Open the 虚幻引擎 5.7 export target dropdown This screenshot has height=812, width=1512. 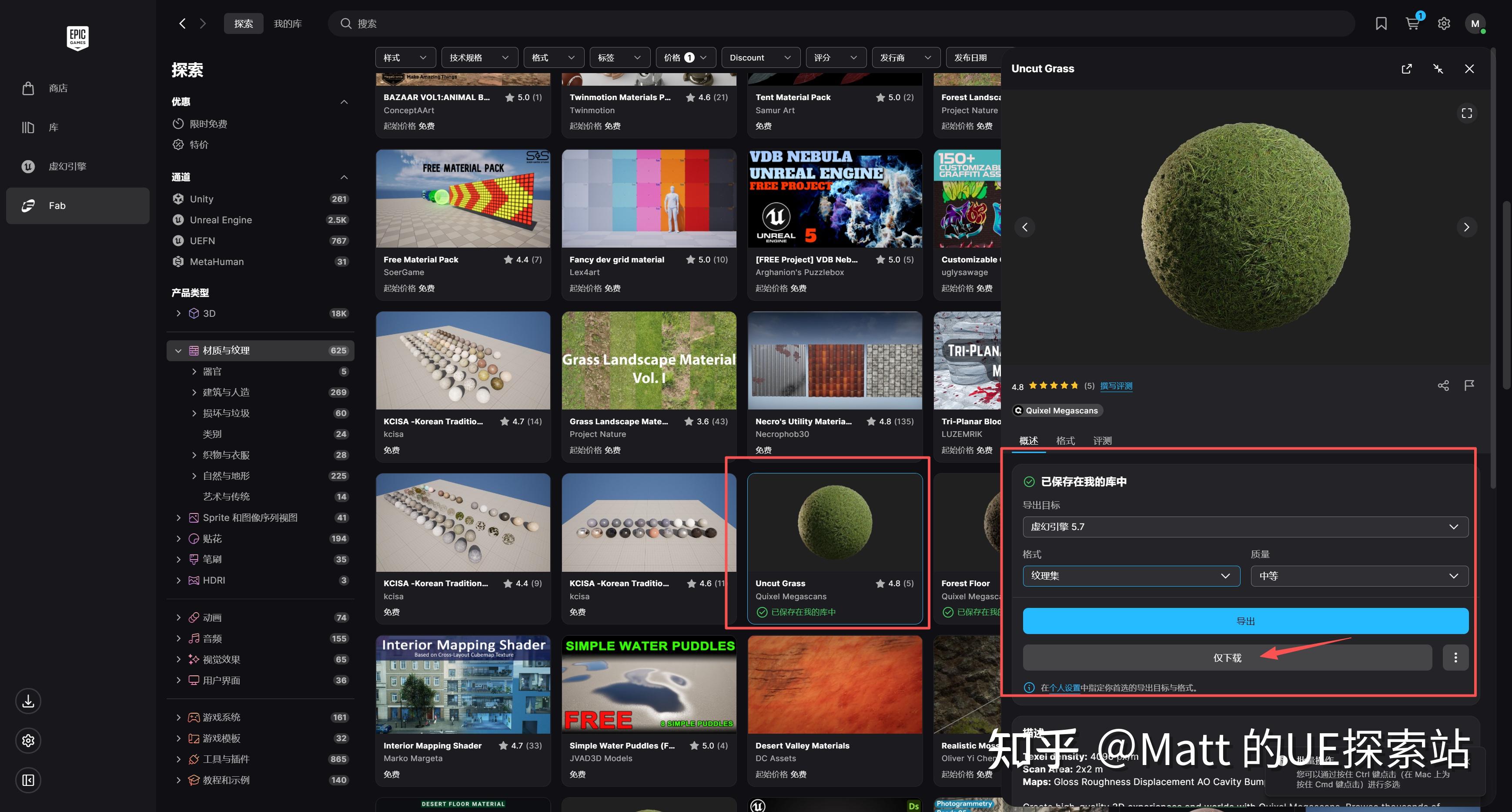pyautogui.click(x=1244, y=527)
